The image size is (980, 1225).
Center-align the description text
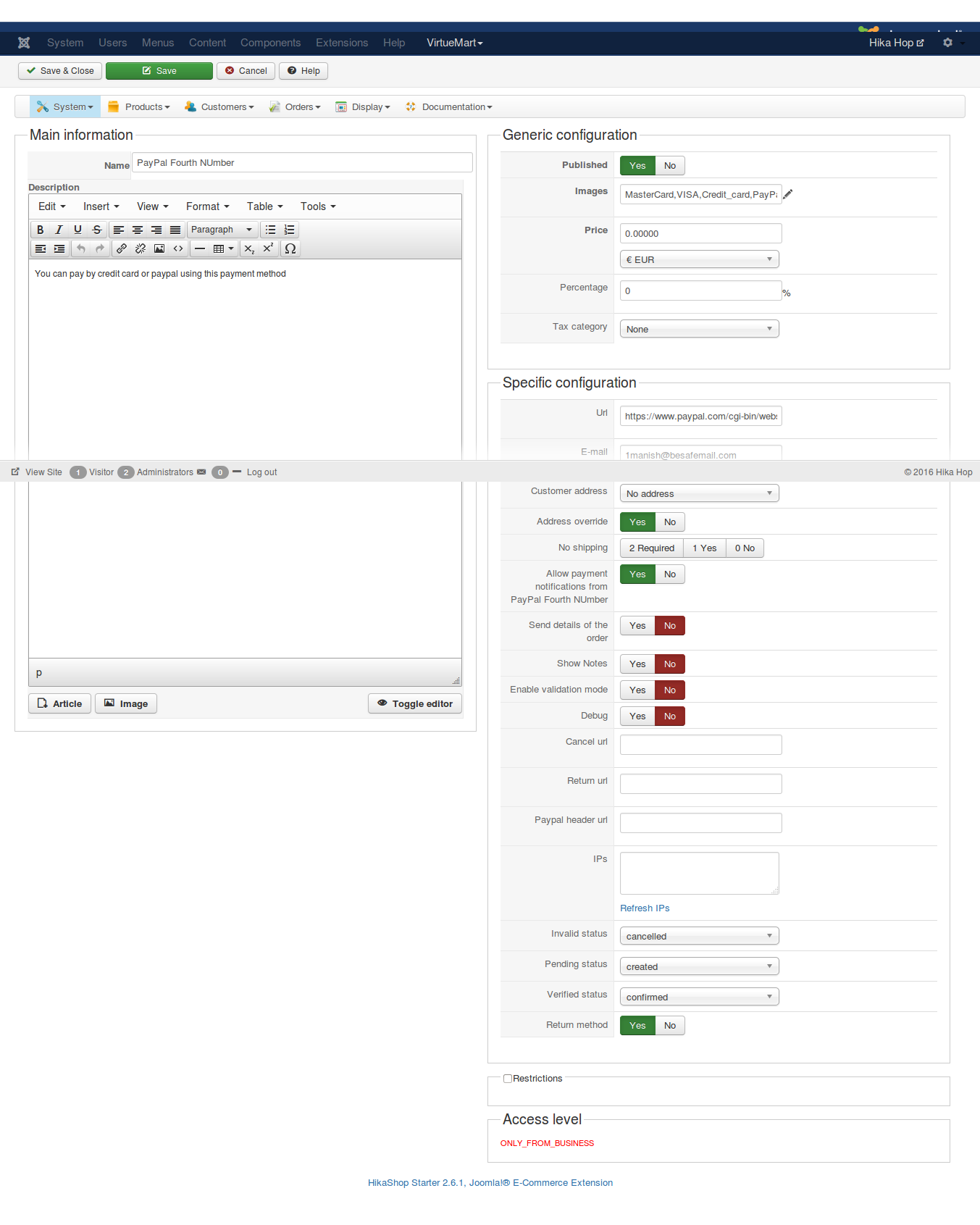(138, 230)
